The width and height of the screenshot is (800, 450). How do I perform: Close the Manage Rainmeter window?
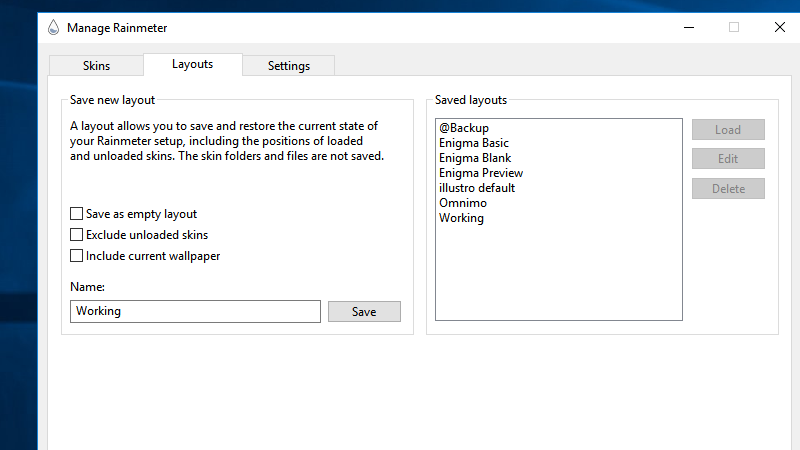(x=780, y=28)
